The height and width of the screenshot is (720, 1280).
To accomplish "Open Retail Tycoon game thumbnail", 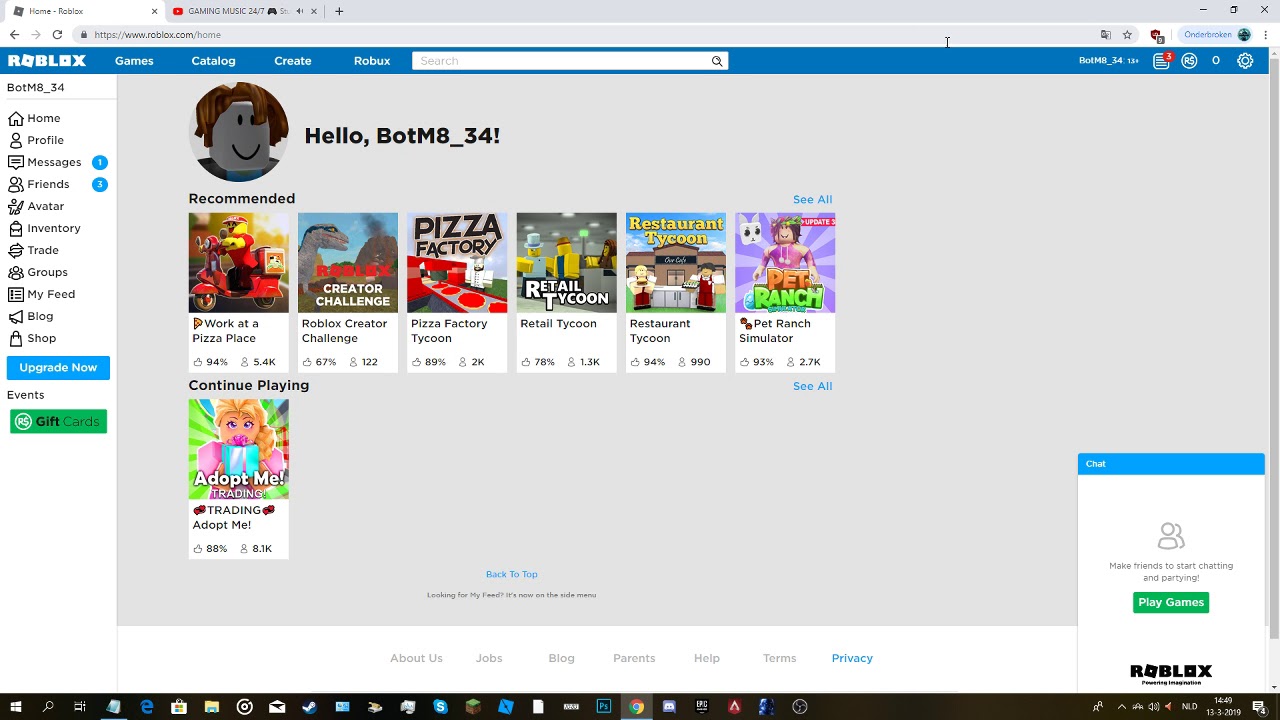I will point(566,262).
